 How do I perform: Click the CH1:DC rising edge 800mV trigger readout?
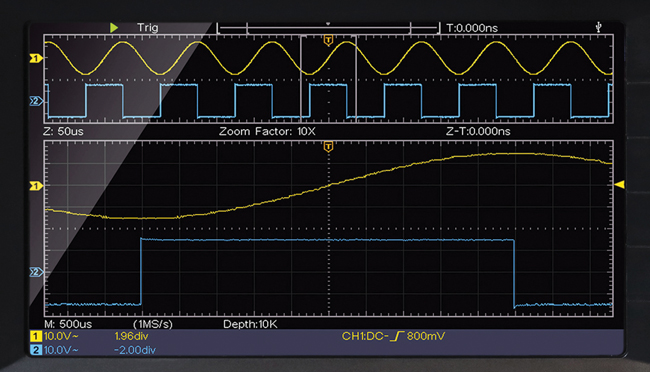pyautogui.click(x=393, y=336)
